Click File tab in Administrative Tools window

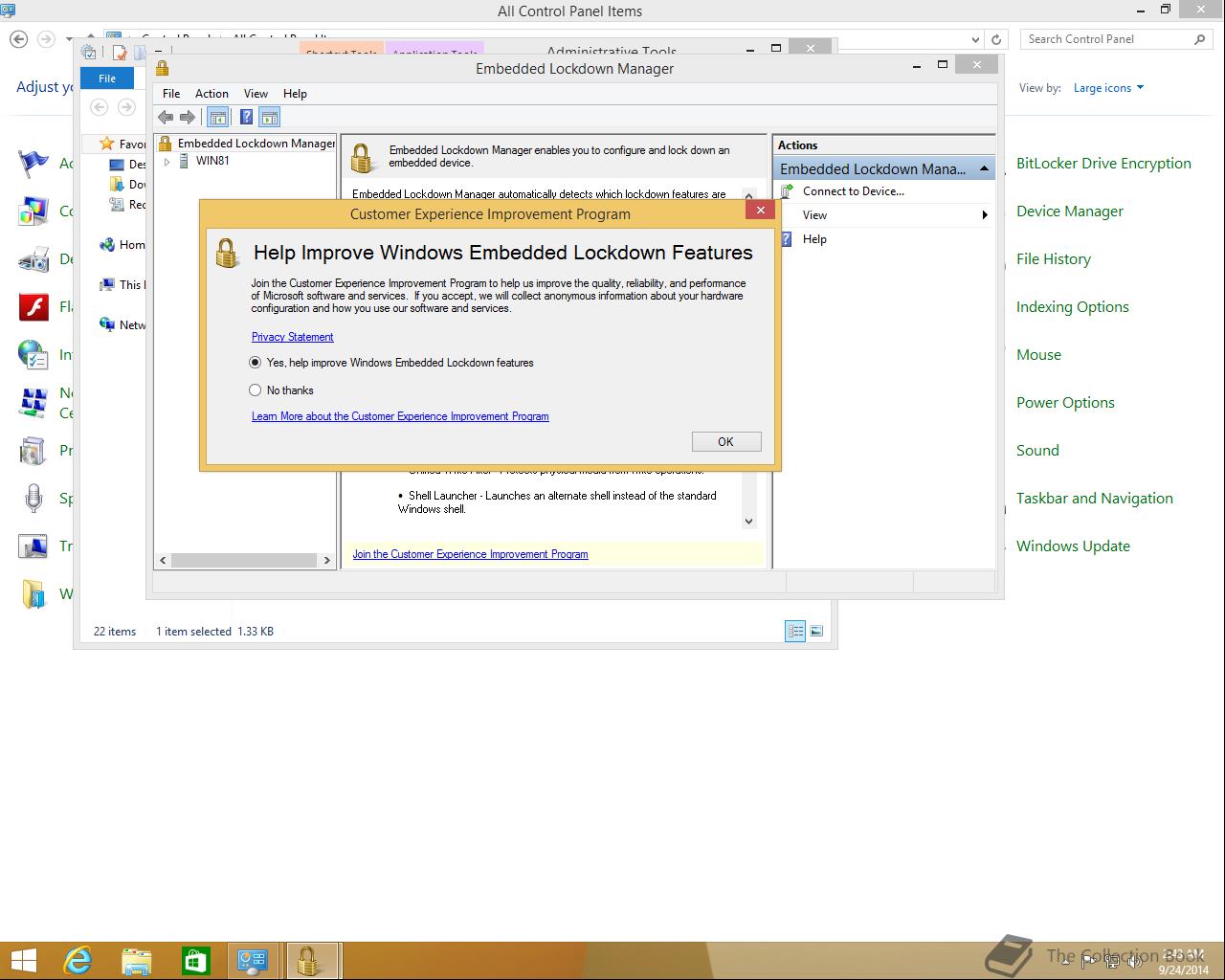pyautogui.click(x=107, y=78)
